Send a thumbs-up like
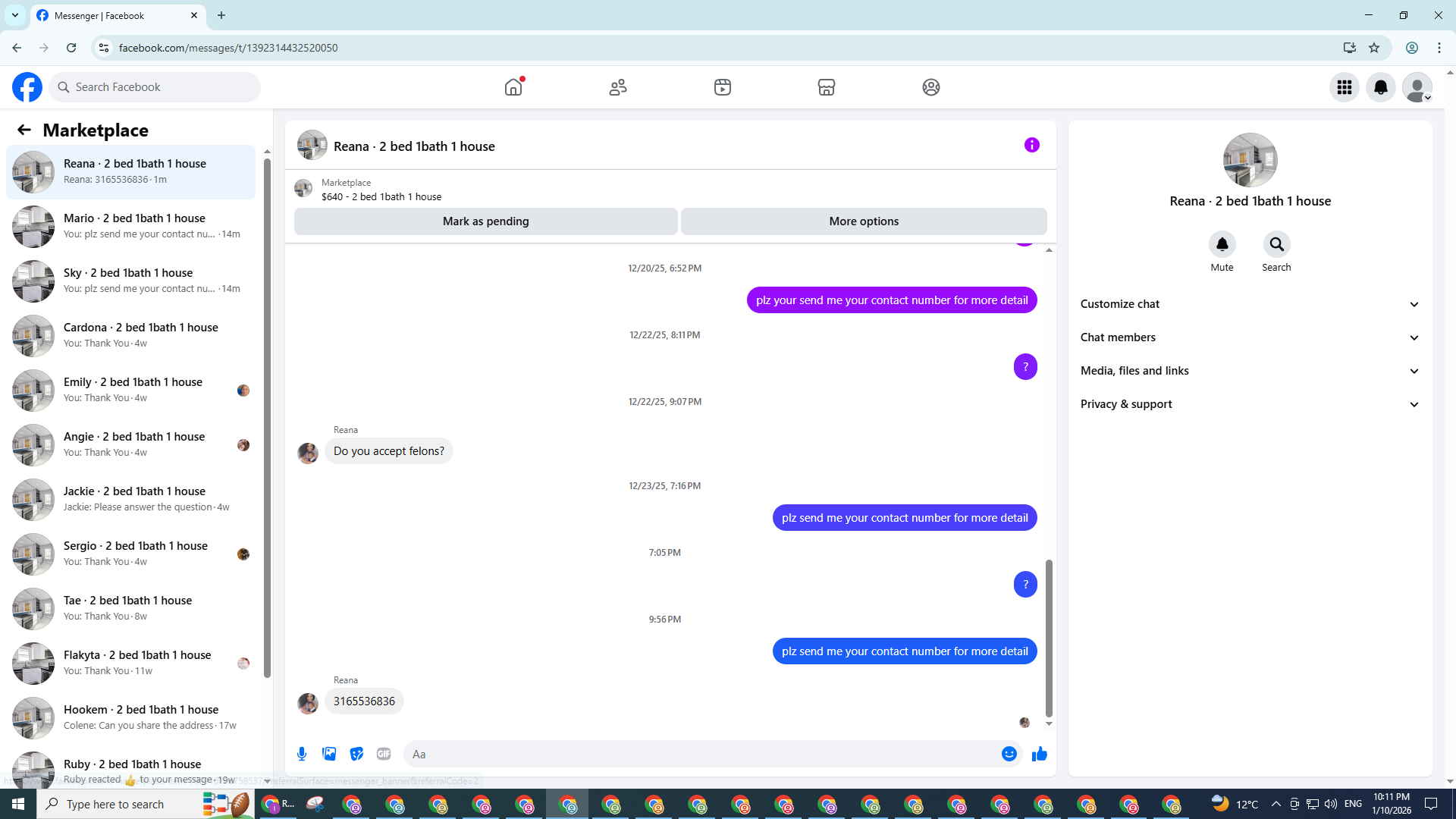 pyautogui.click(x=1040, y=754)
